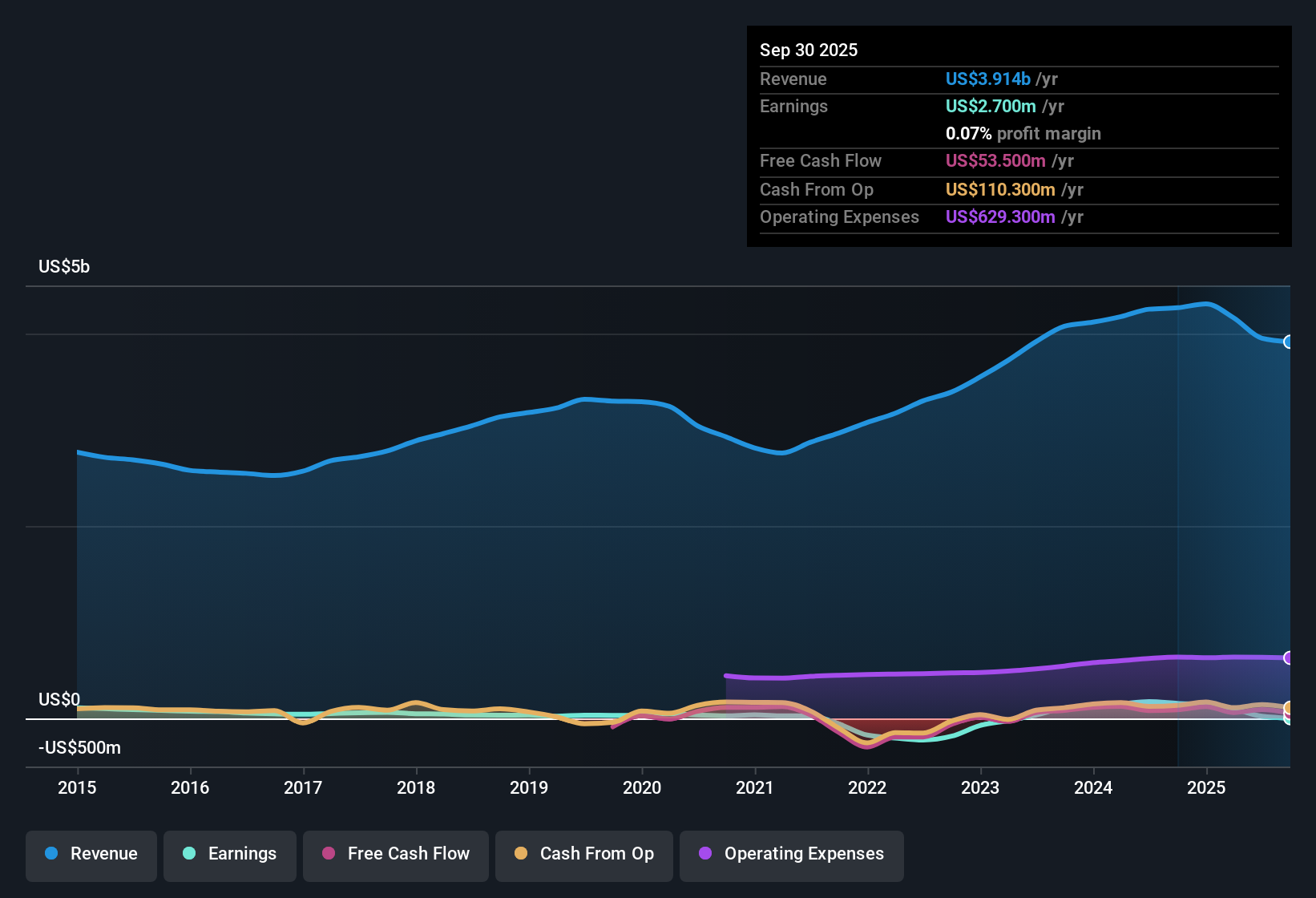Toggle the Earnings series visibility

point(229,854)
